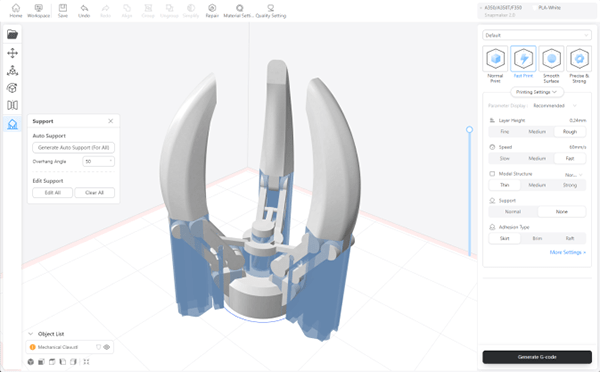Close the Support panel
The width and height of the screenshot is (600, 372).
click(111, 121)
